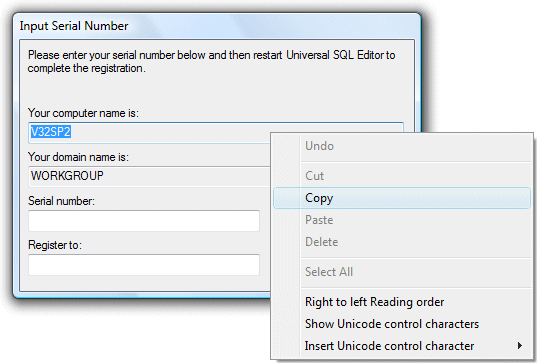Choose Select All menu entry
Viewport: 537px width, 363px height.
click(402, 272)
